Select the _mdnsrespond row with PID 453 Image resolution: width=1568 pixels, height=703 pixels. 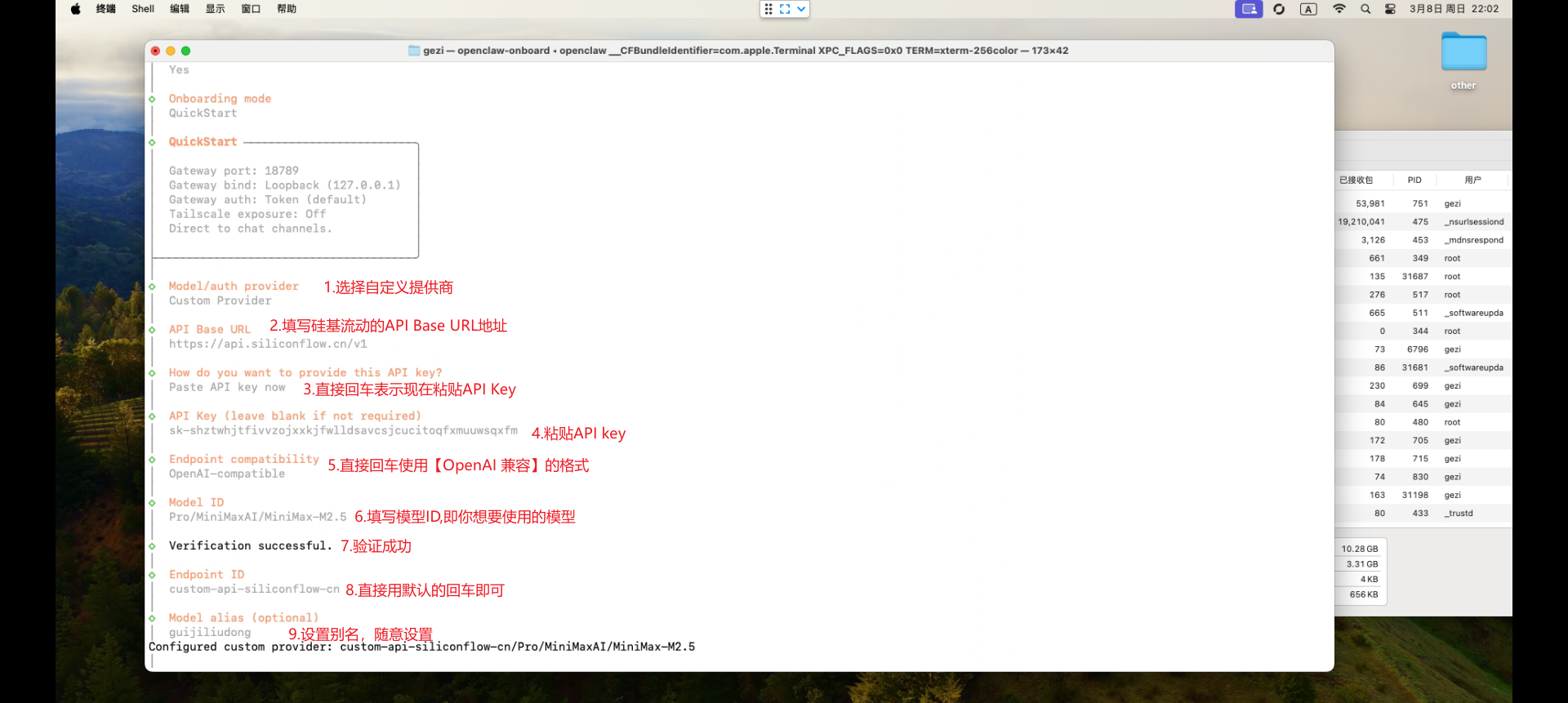1423,240
